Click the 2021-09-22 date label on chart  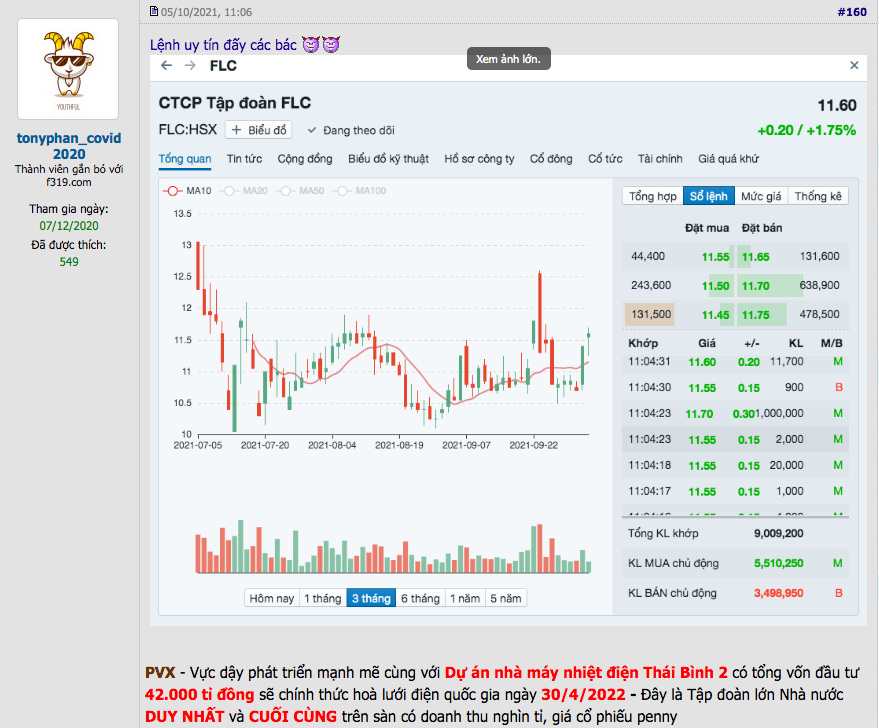click(x=533, y=445)
